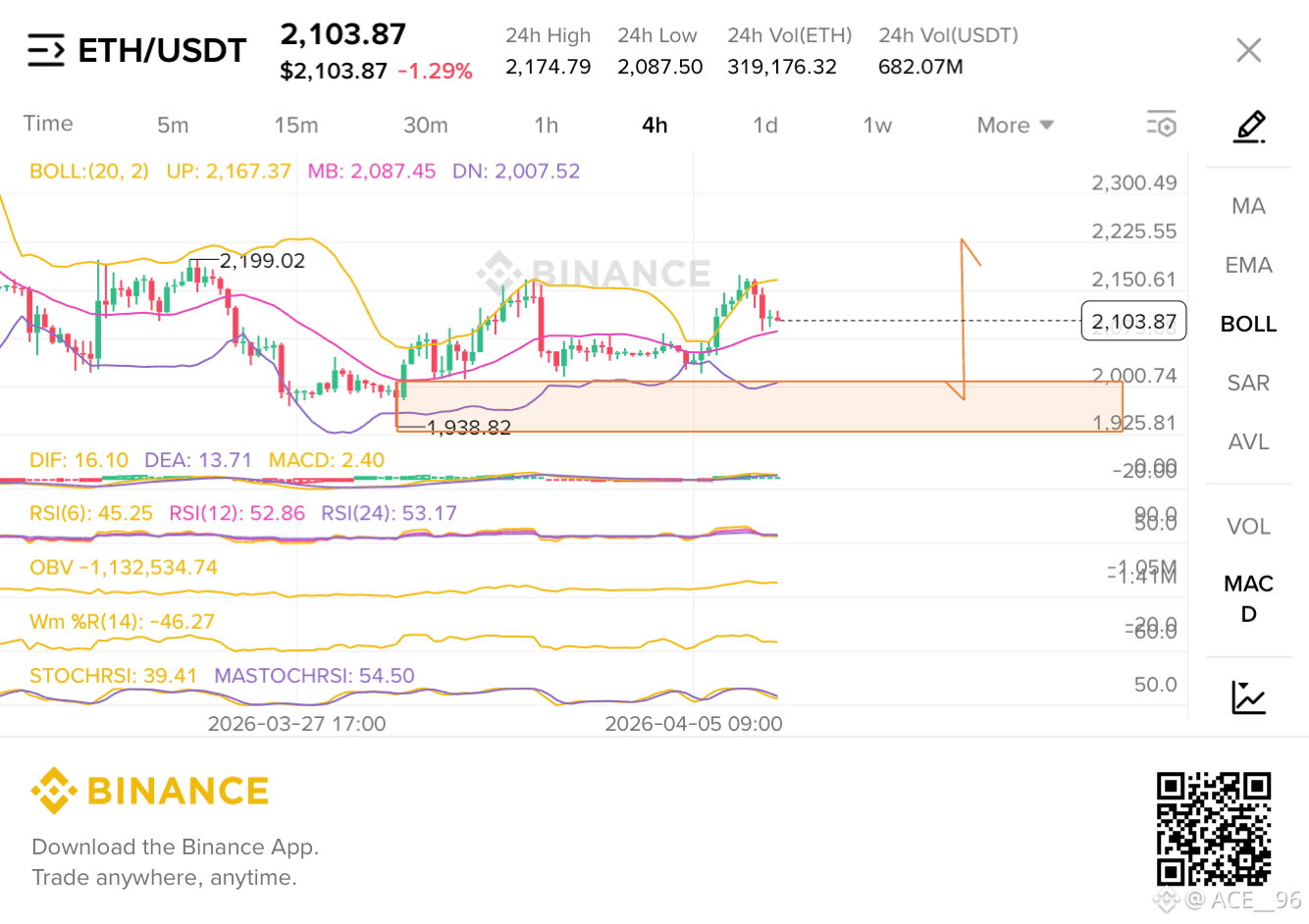Switch to the 30m interval
The width and height of the screenshot is (1309, 924).
coord(426,125)
